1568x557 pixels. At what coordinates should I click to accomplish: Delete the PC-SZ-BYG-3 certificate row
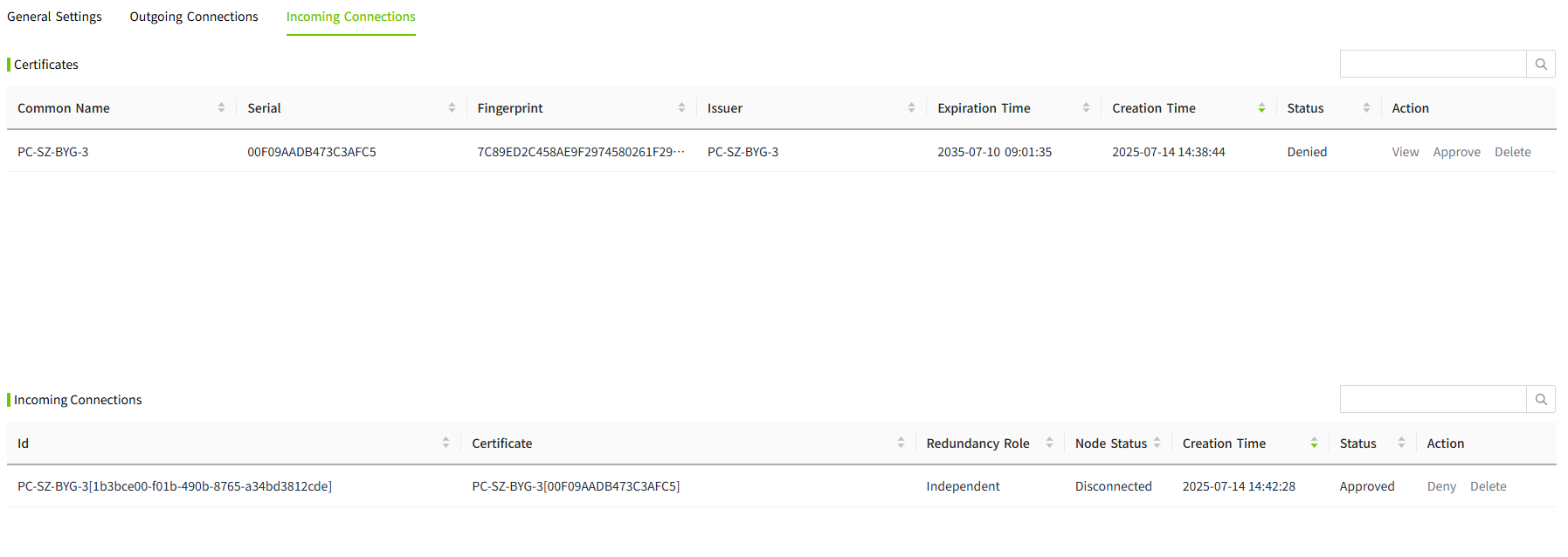(x=1512, y=152)
